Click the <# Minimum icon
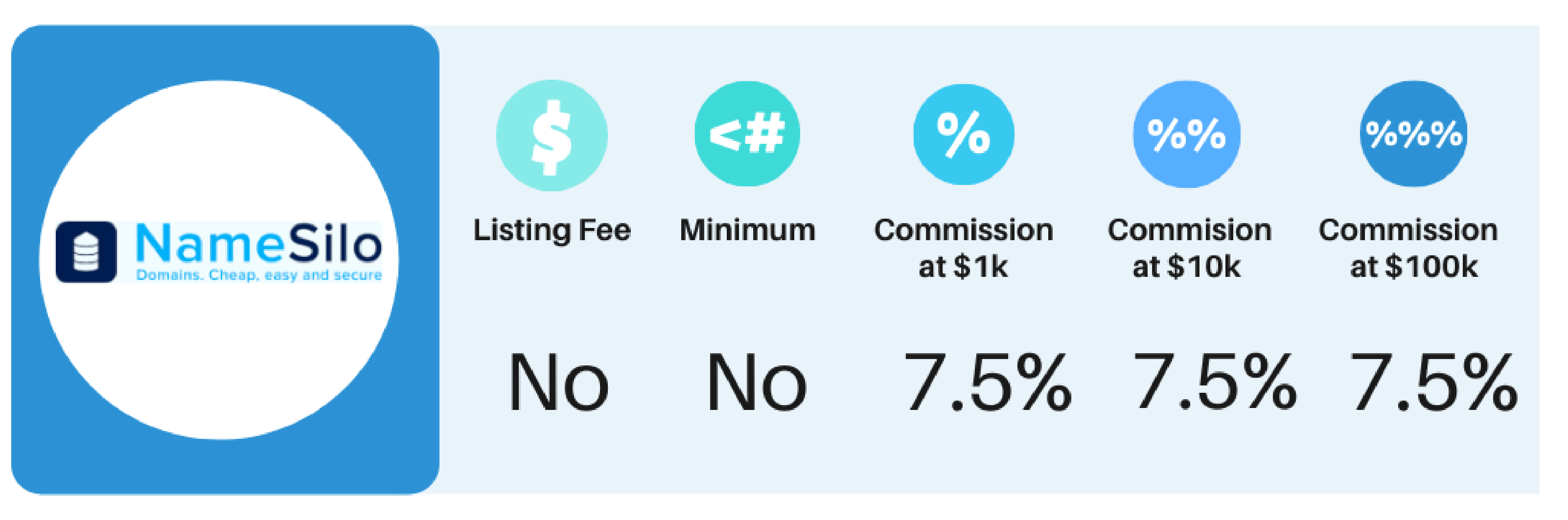Viewport: 1568px width, 520px height. pyautogui.click(x=747, y=134)
